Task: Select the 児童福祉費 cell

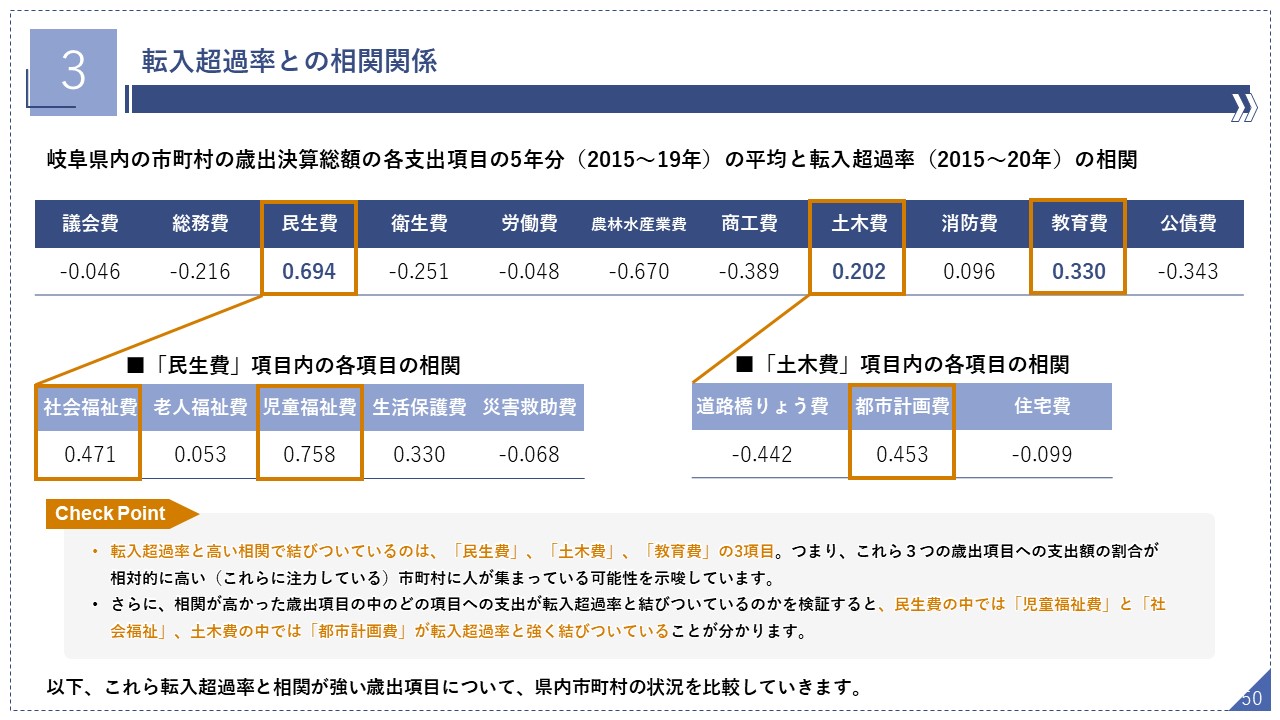Action: pyautogui.click(x=310, y=408)
